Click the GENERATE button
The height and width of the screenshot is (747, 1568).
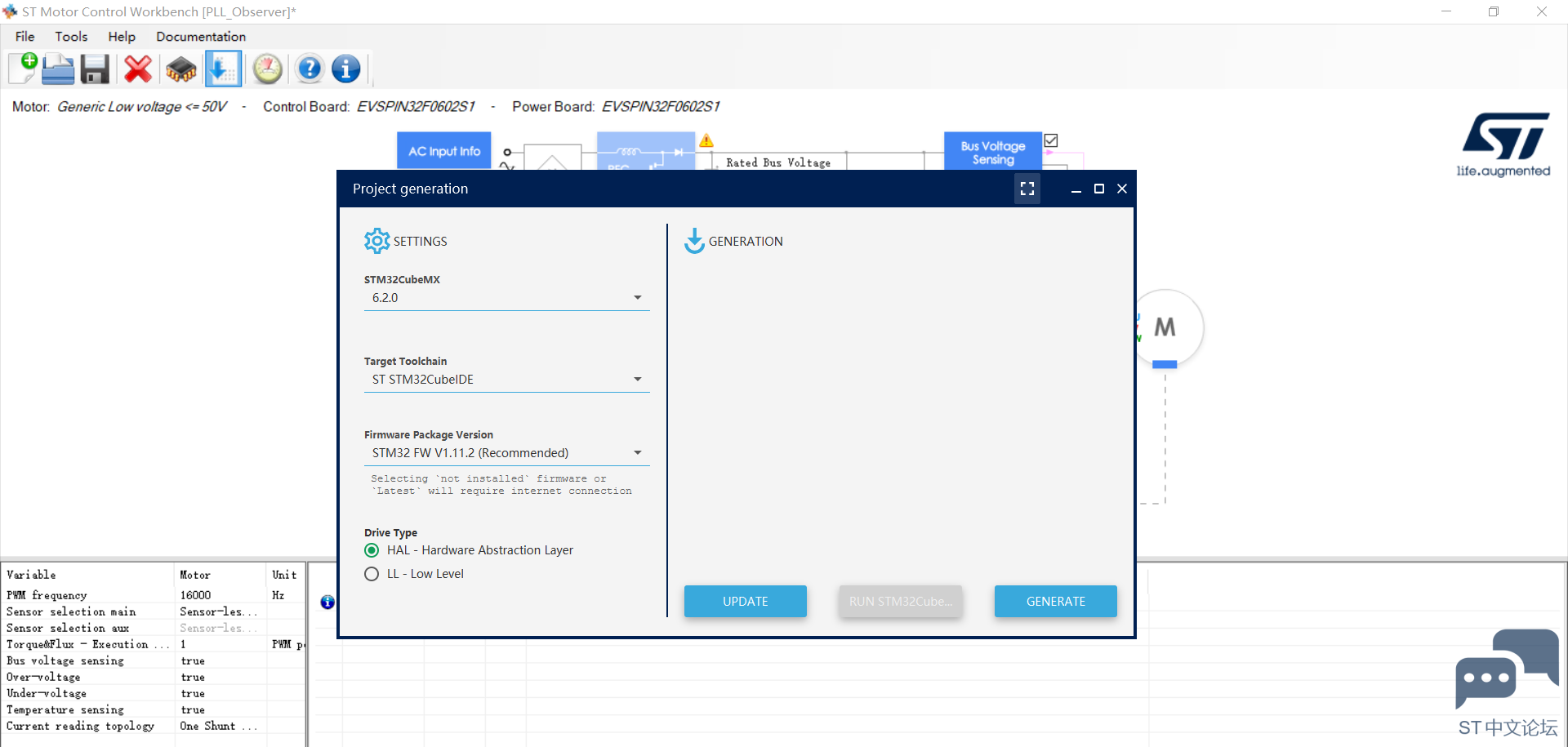(x=1056, y=602)
